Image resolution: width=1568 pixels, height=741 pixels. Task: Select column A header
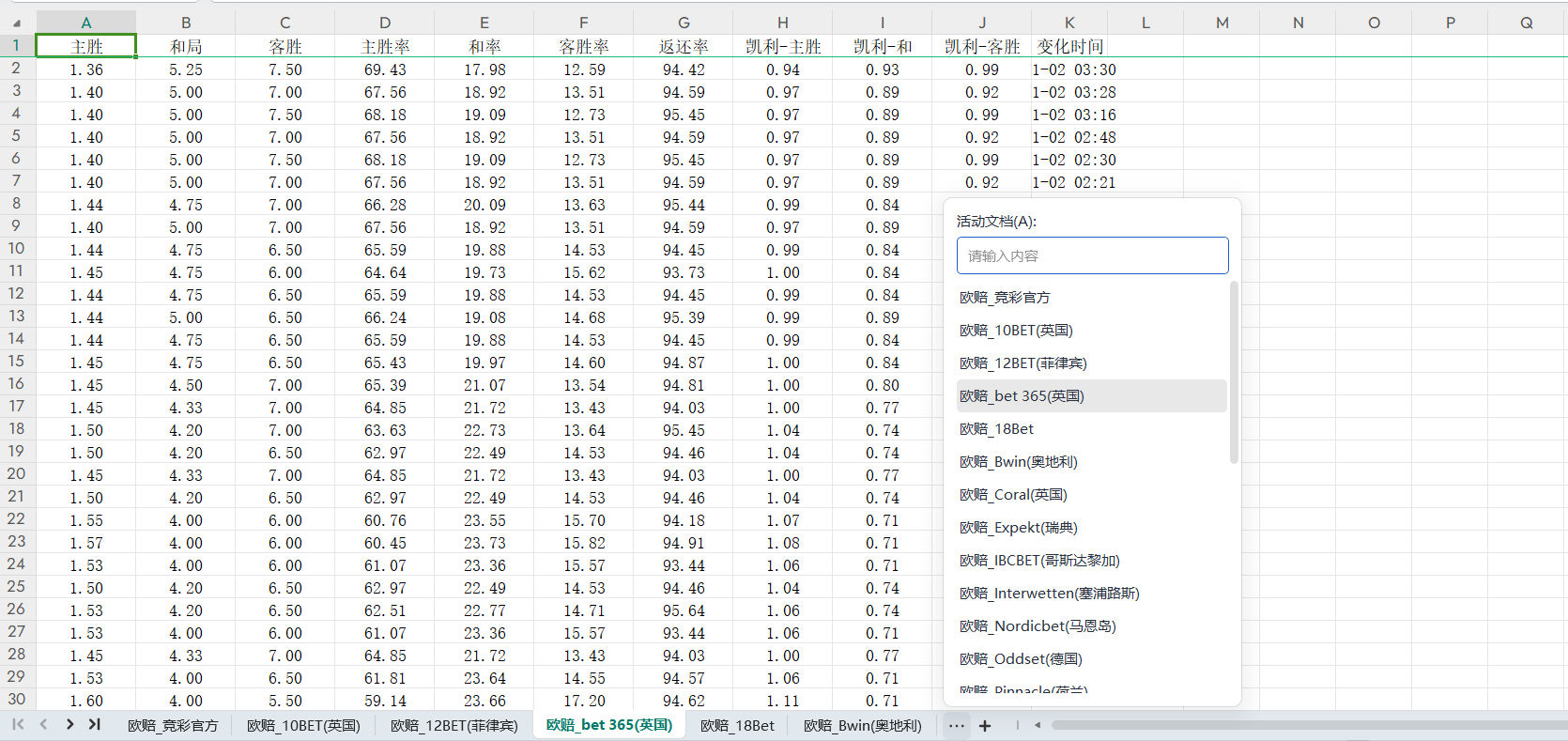coord(85,23)
